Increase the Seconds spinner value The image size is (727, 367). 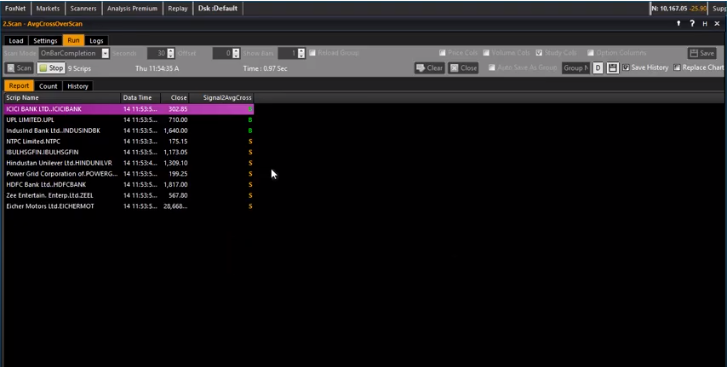(171, 51)
